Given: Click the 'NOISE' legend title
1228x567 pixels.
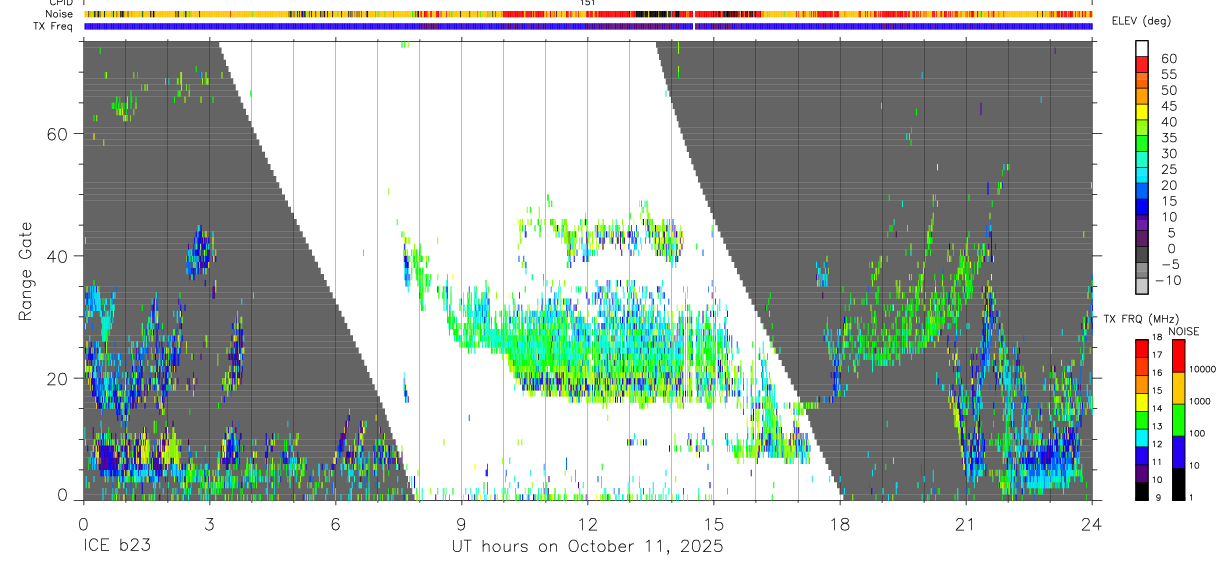Looking at the screenshot, I should (x=1183, y=331).
